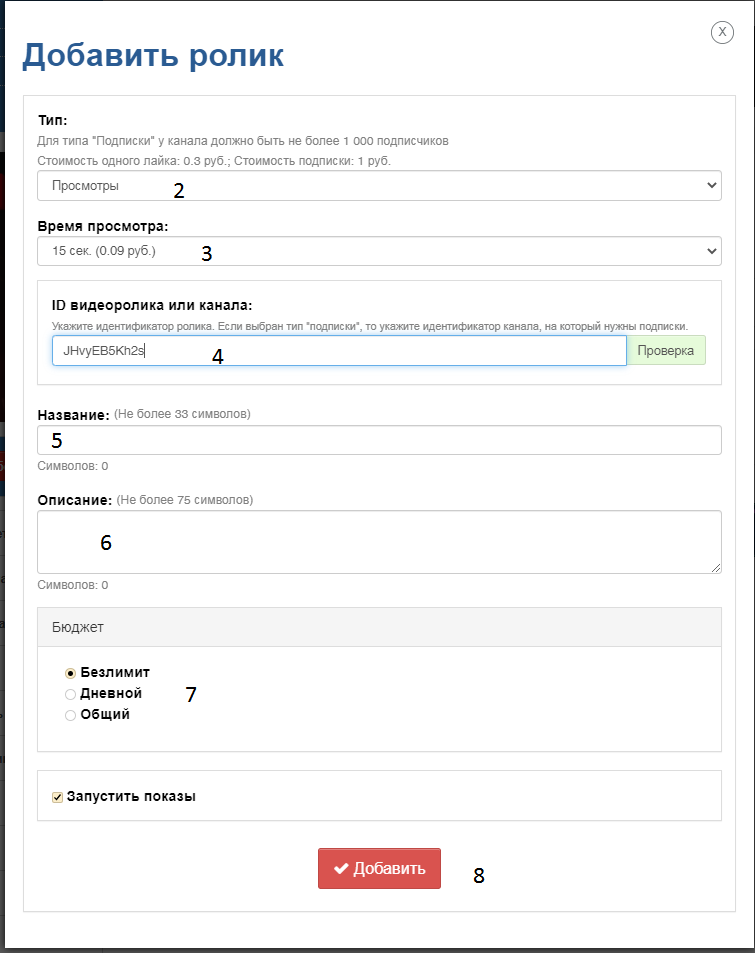Click the chevron arrow of Время просмотра select
The image size is (755, 953).
click(712, 251)
